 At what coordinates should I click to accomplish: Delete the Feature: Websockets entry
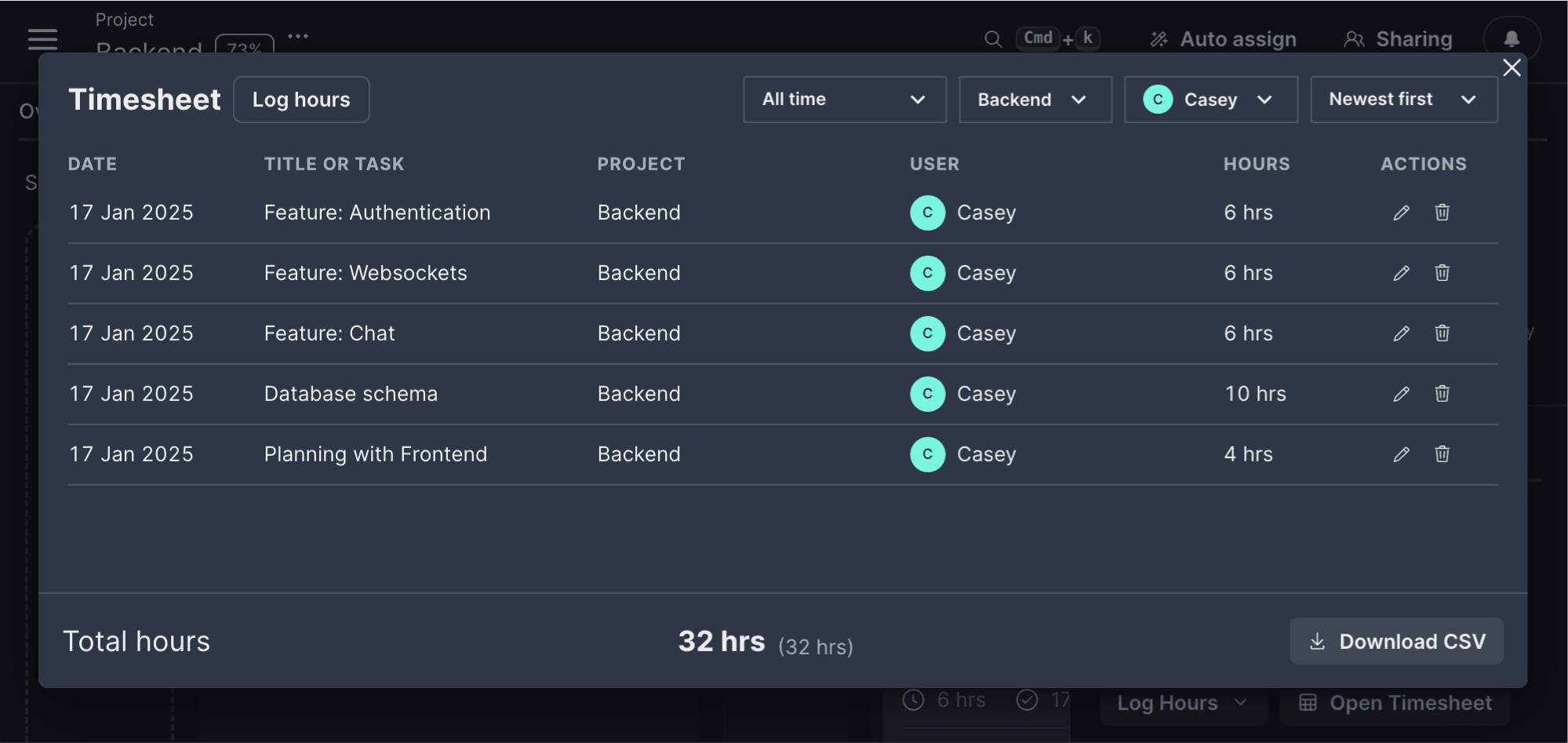1442,273
